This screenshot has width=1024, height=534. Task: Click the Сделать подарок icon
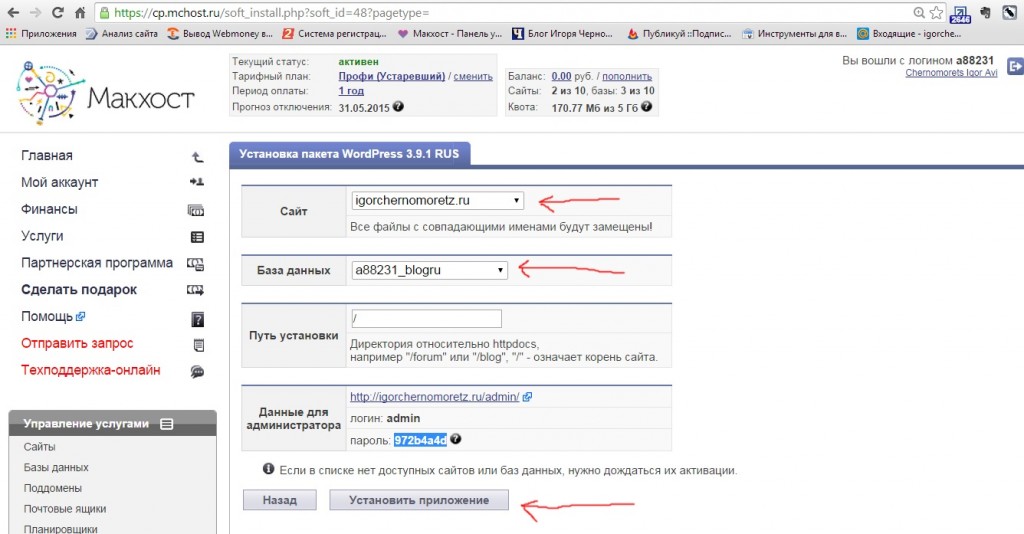(196, 290)
